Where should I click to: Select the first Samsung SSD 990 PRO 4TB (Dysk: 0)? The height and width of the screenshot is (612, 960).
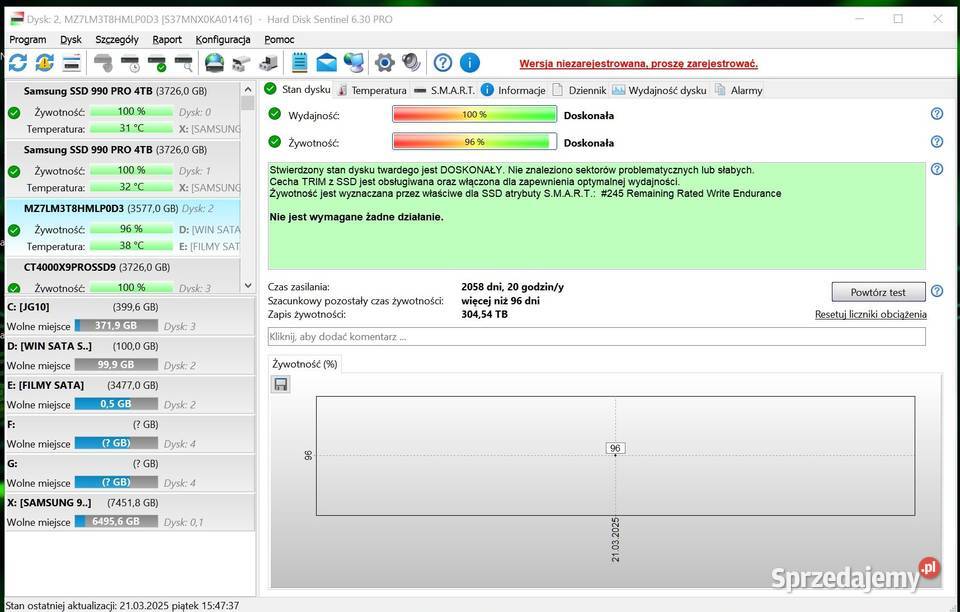(x=123, y=110)
